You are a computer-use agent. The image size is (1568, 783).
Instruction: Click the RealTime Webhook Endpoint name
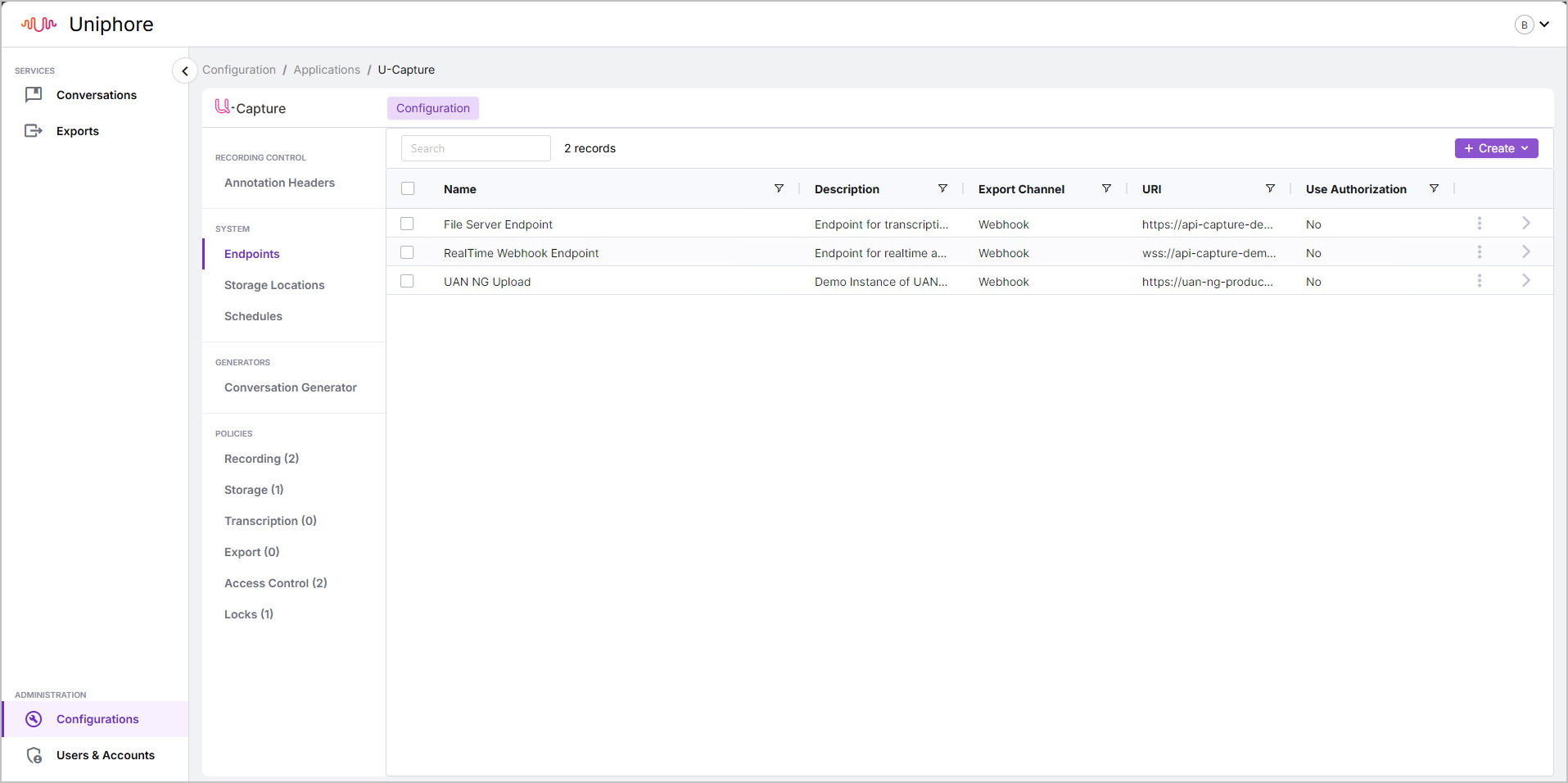click(x=521, y=253)
